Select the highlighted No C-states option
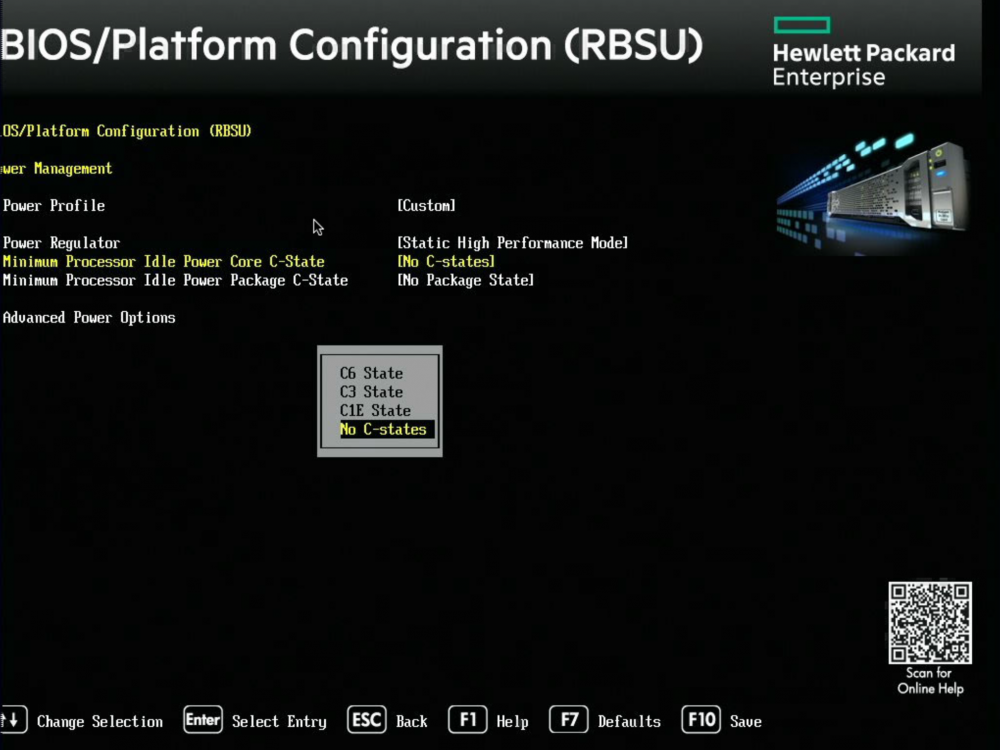Screen dimensions: 1000x750 tap(386, 429)
